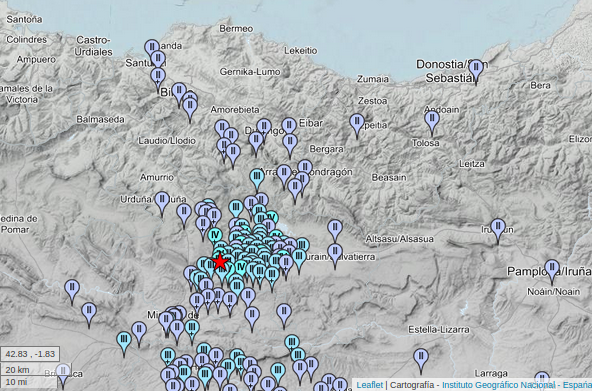592x392 pixels.
Task: Click the Gernika-Lumo place label
Action: [x=250, y=72]
